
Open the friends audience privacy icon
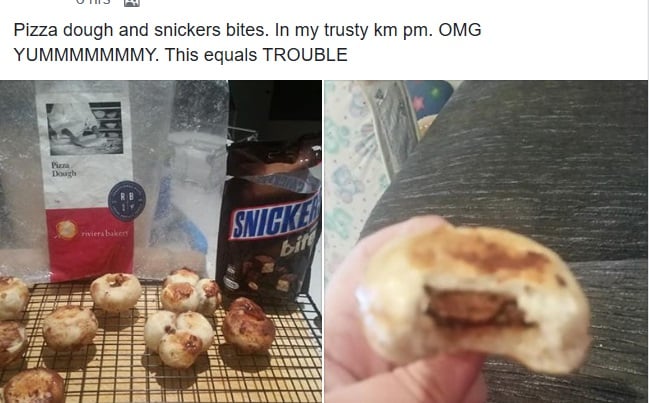pos(132,2)
